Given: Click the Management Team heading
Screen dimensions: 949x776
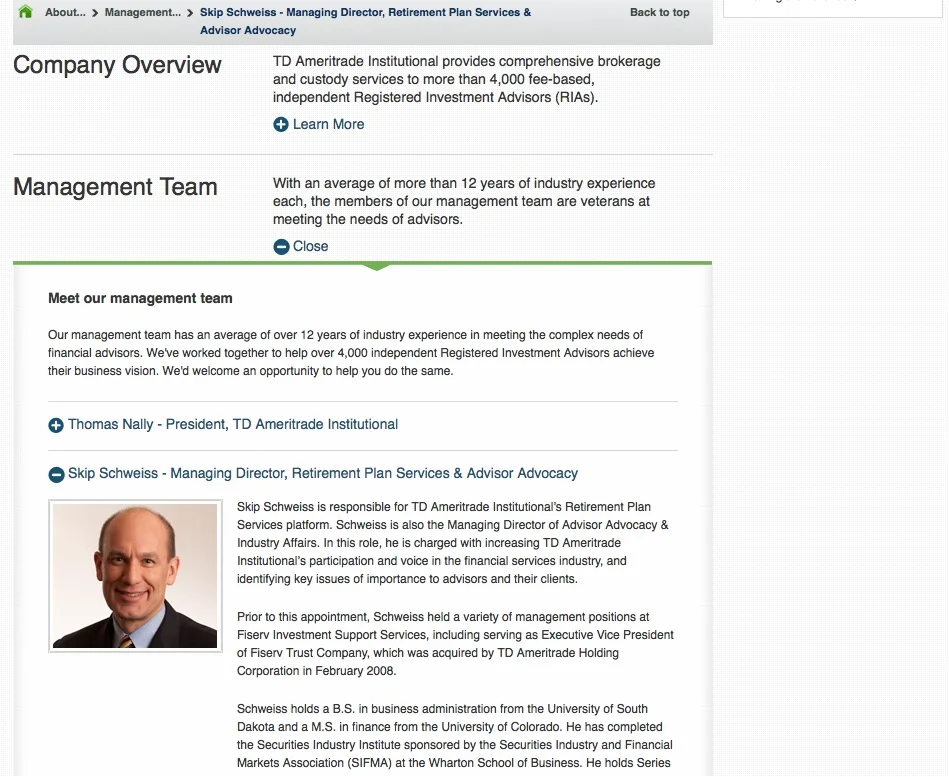Looking at the screenshot, I should coord(115,186).
